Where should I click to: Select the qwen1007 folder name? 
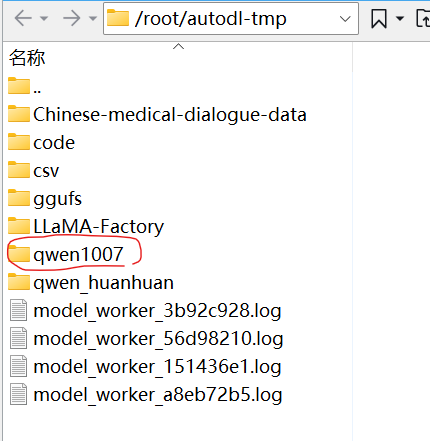click(78, 255)
